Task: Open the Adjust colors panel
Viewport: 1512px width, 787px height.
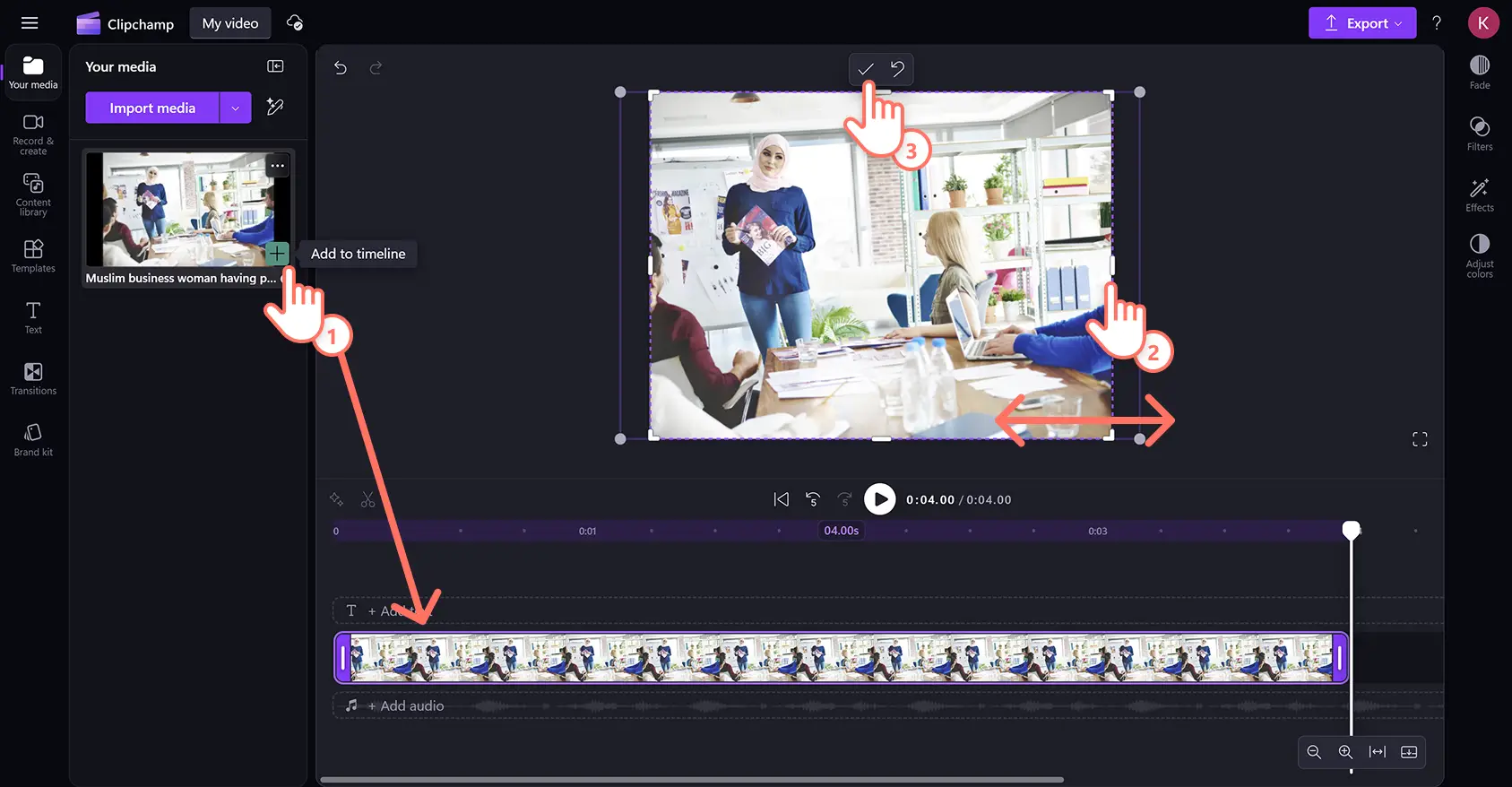Action: [x=1479, y=255]
